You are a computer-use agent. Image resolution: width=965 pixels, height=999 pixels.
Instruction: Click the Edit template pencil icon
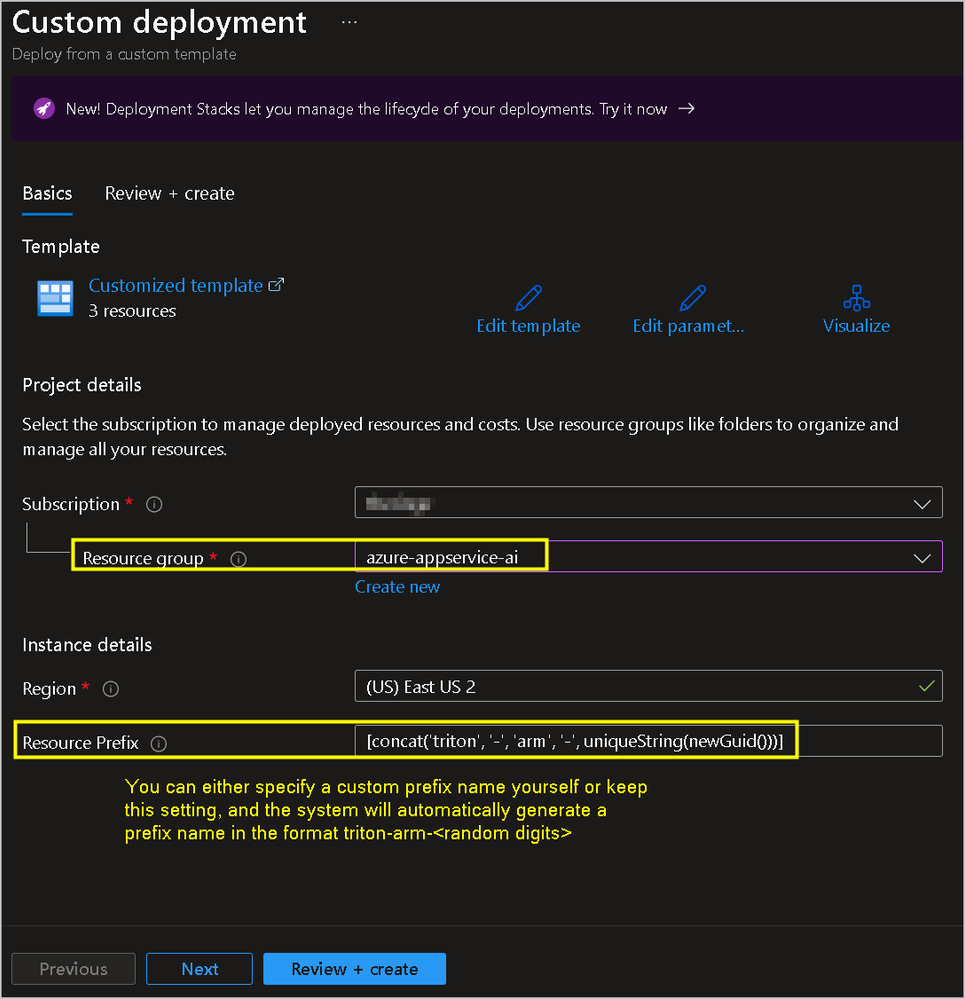528,298
